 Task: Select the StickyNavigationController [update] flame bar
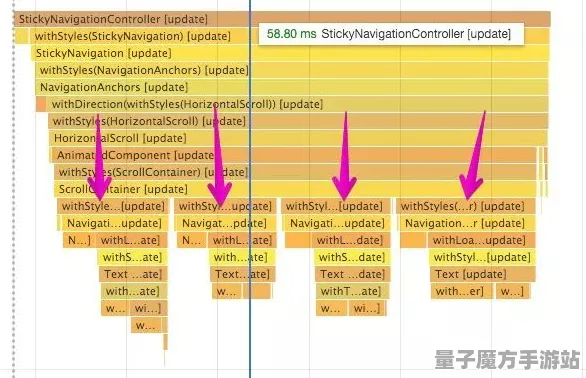[x=282, y=19]
